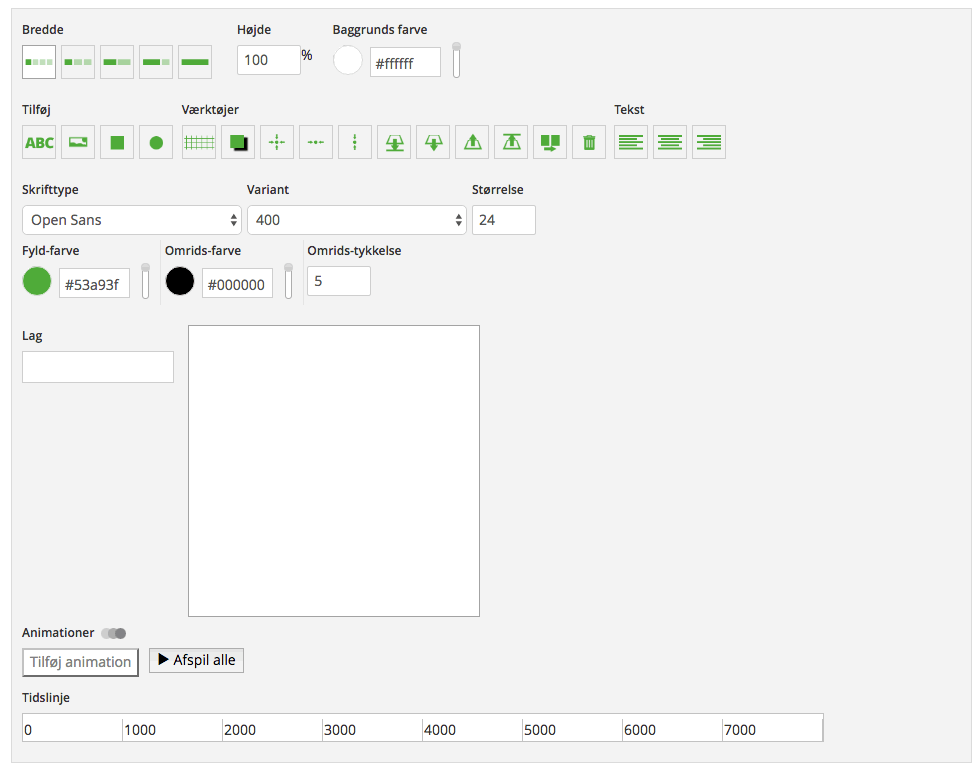The height and width of the screenshot is (769, 980).
Task: Add an image with the picture icon
Action: 78,142
